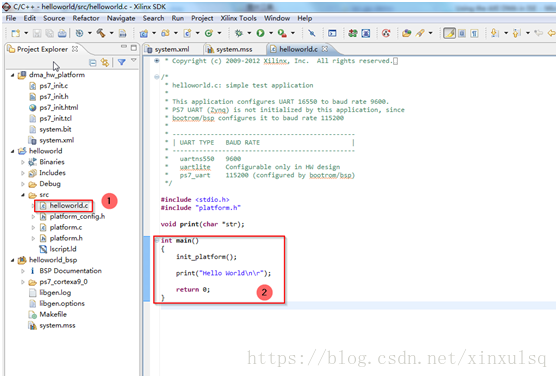The height and width of the screenshot is (378, 558).
Task: Click the Toggle Mark Occurrences highlighter icon
Action: 449,33
